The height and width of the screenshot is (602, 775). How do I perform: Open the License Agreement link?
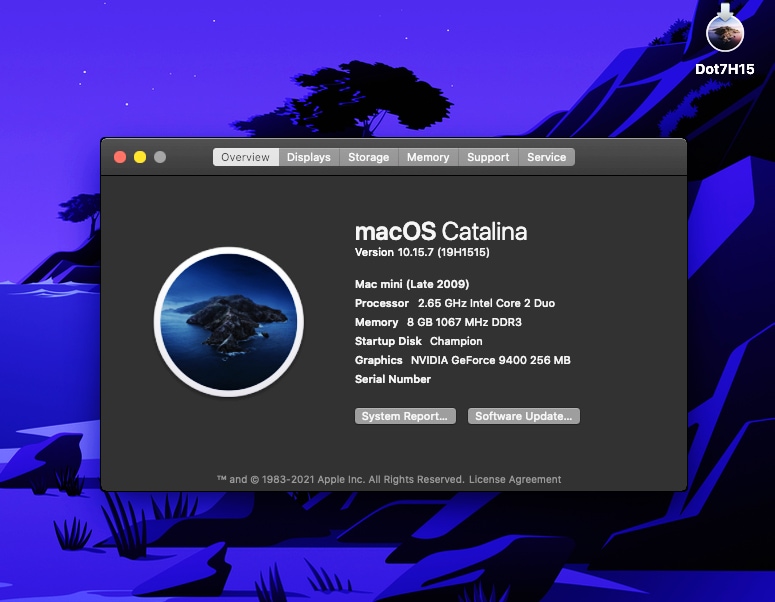coord(515,479)
